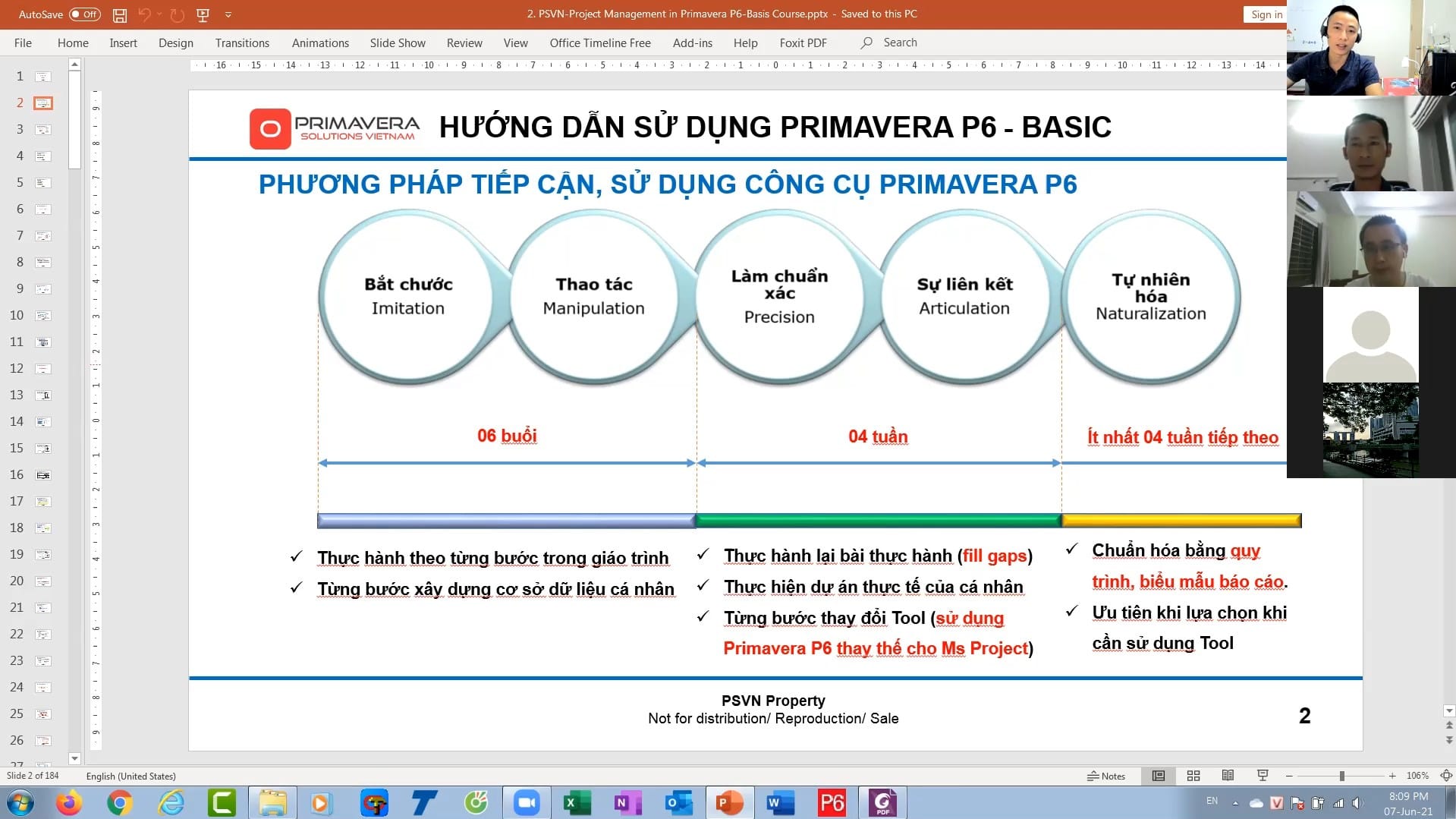Select slide 1 thumbnail
Screen dimensions: 1456x819
[43, 77]
